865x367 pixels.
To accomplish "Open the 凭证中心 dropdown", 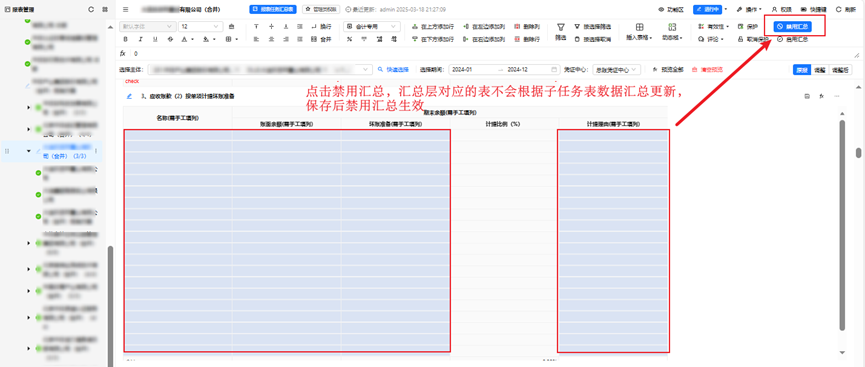I will pos(617,70).
